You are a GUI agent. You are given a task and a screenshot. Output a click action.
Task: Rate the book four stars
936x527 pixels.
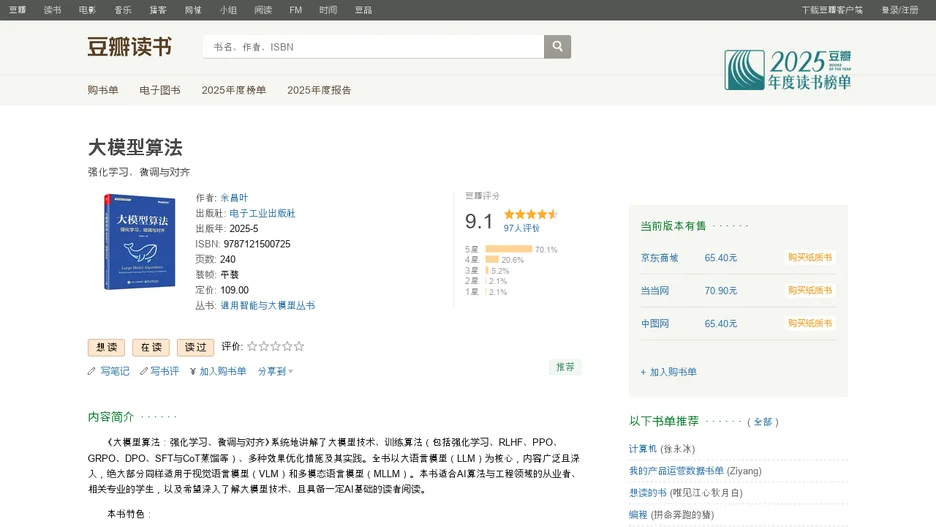[287, 346]
